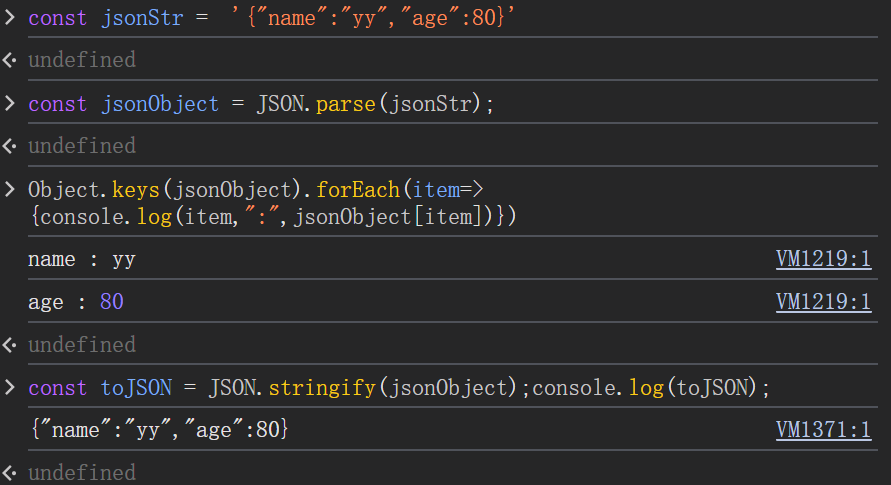Click console.log(toJSON) in the last command
Image resolution: width=891 pixels, height=485 pixels.
pyautogui.click(x=644, y=388)
